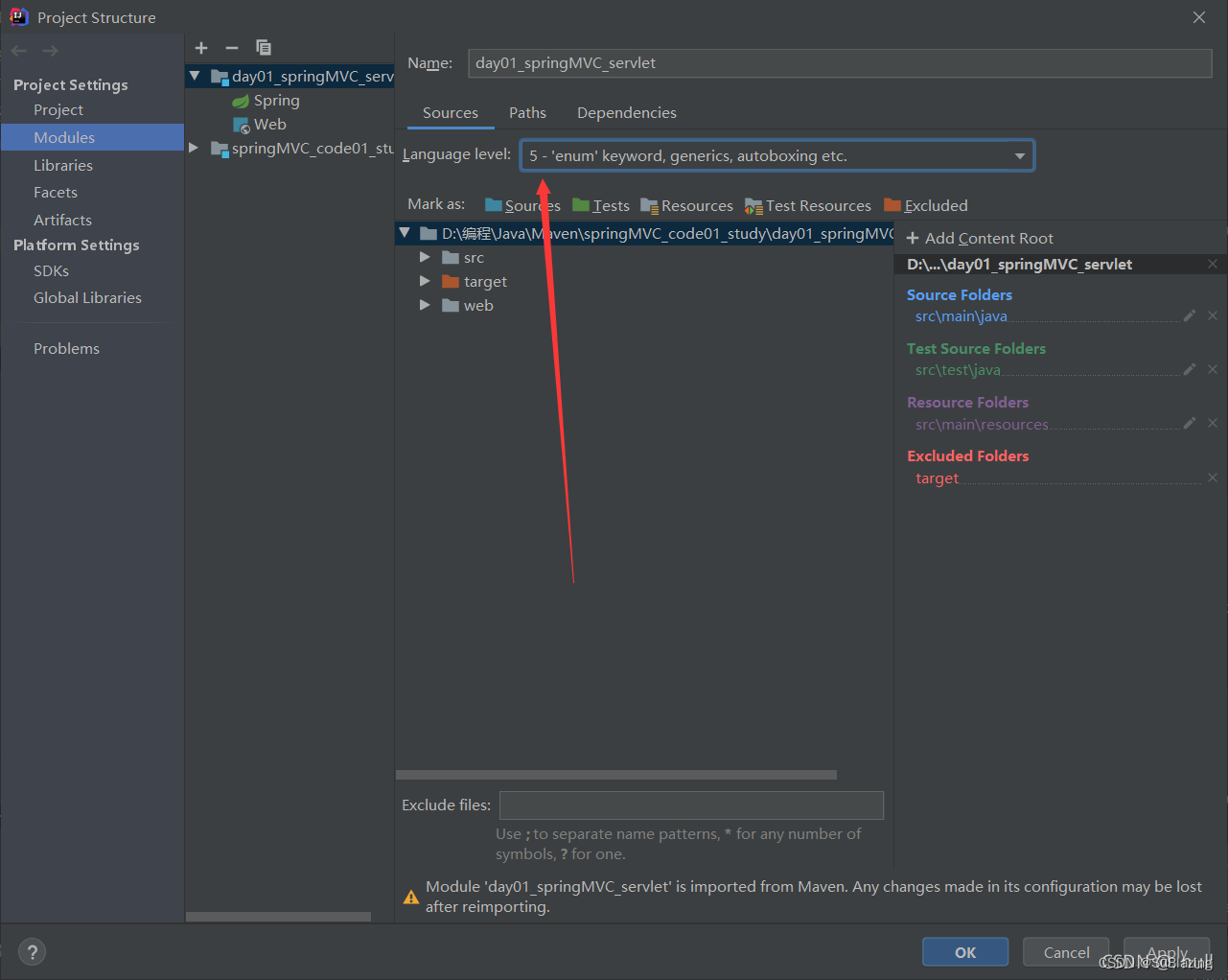The width and height of the screenshot is (1228, 980).
Task: Switch to the Paths tab
Action: point(527,112)
